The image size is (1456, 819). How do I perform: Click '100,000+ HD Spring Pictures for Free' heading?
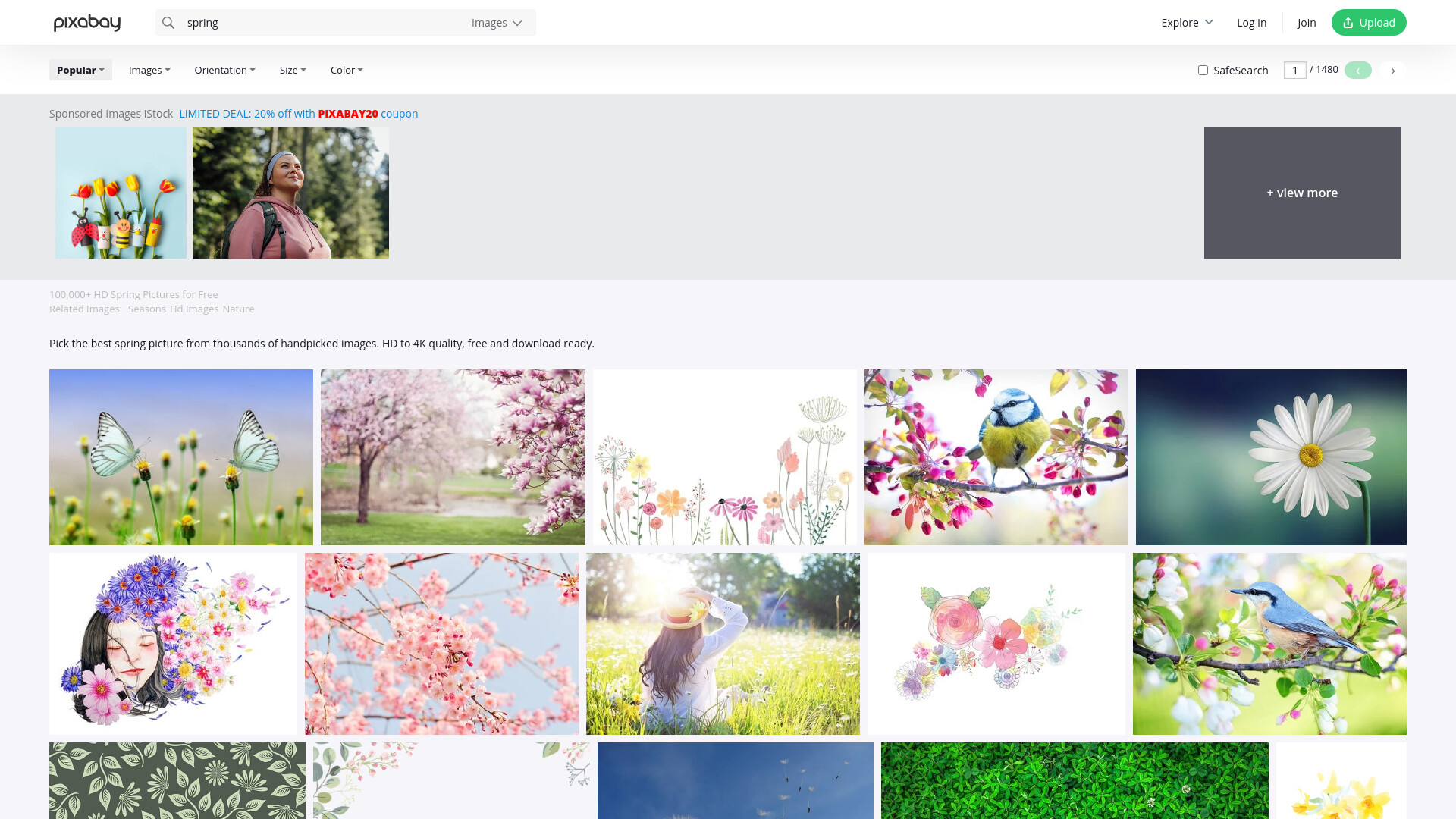click(x=133, y=294)
